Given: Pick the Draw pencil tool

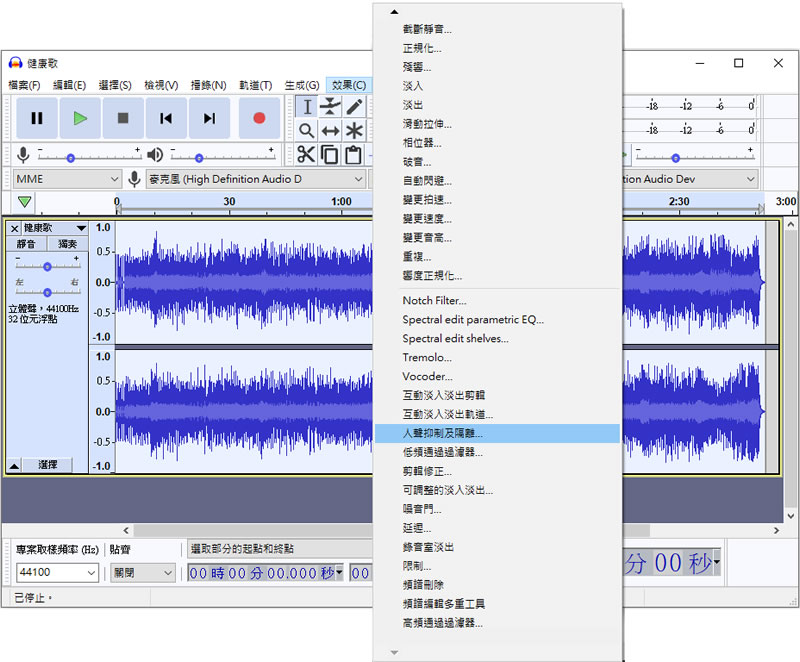Looking at the screenshot, I should coord(354,107).
